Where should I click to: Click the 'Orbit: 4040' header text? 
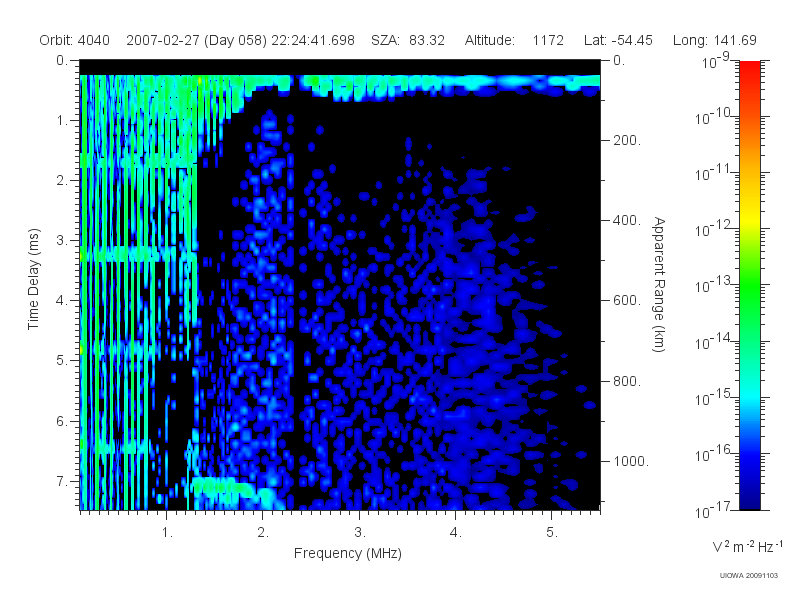point(74,40)
